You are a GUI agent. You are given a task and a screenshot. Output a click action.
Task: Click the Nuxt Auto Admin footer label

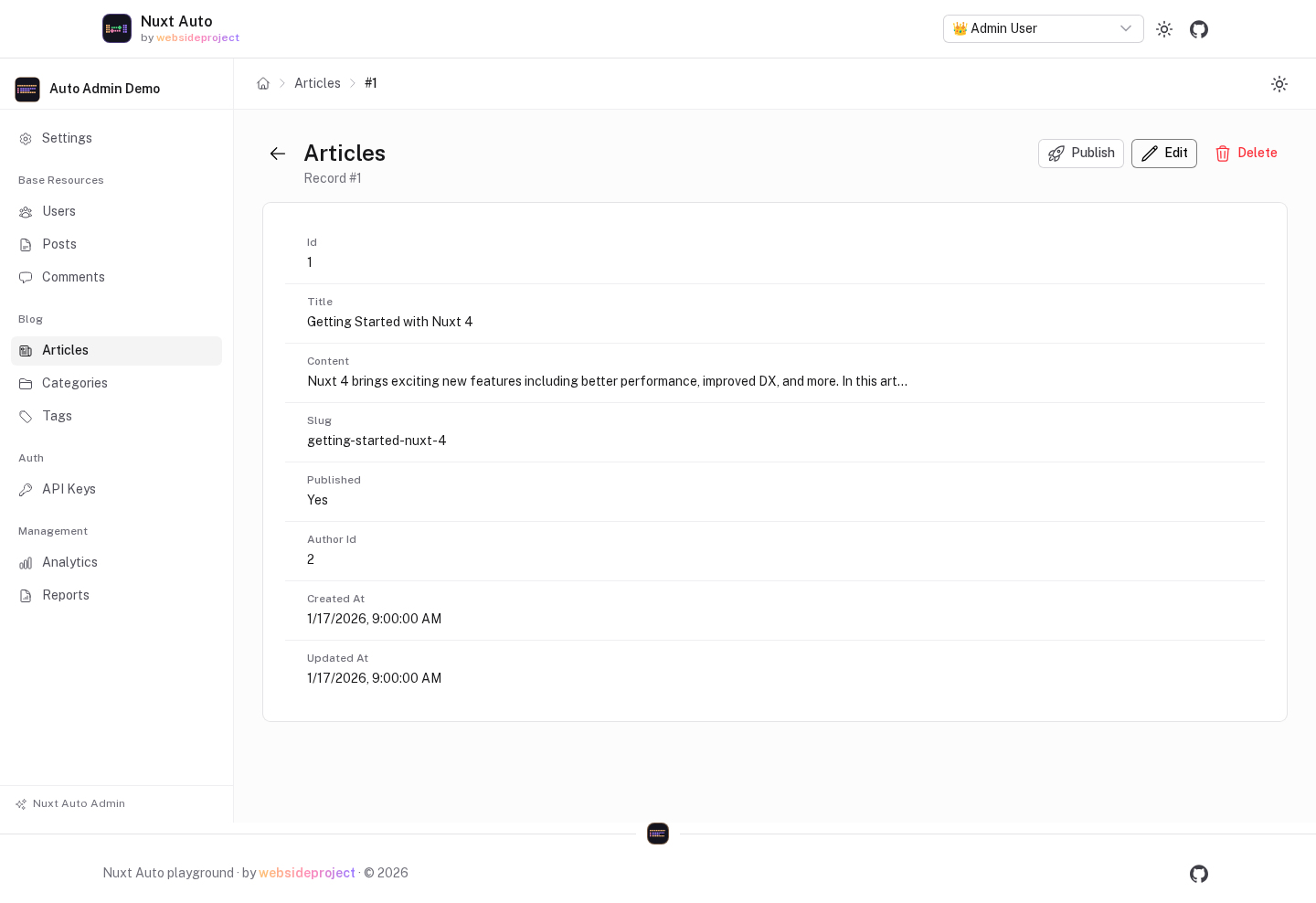coord(79,804)
